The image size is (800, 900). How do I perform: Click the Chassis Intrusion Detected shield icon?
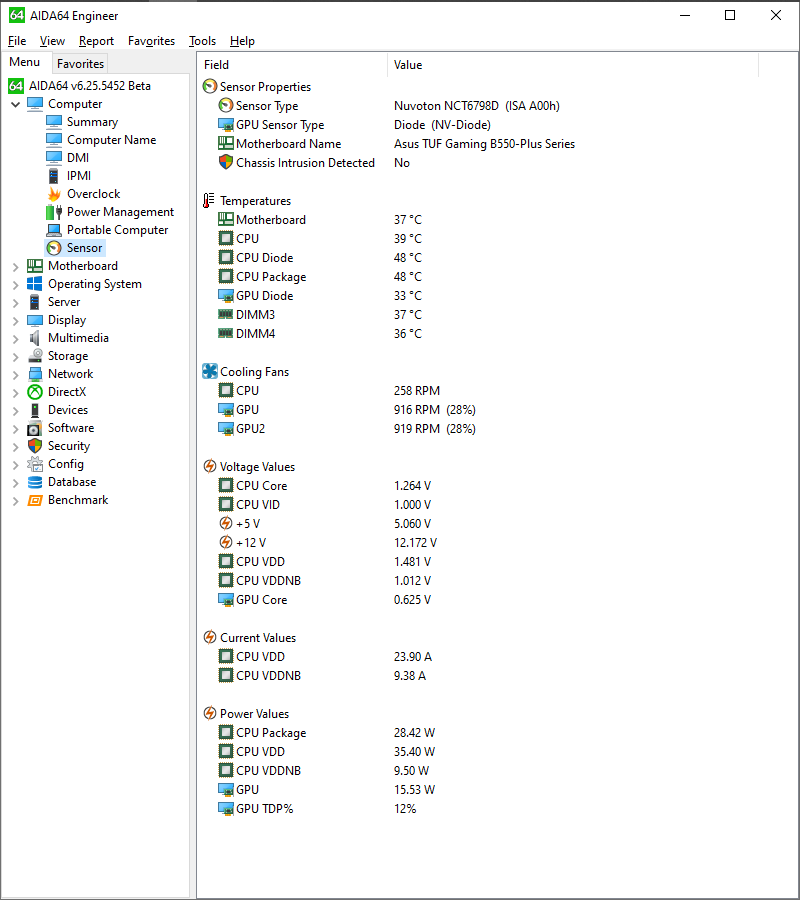pyautogui.click(x=226, y=162)
